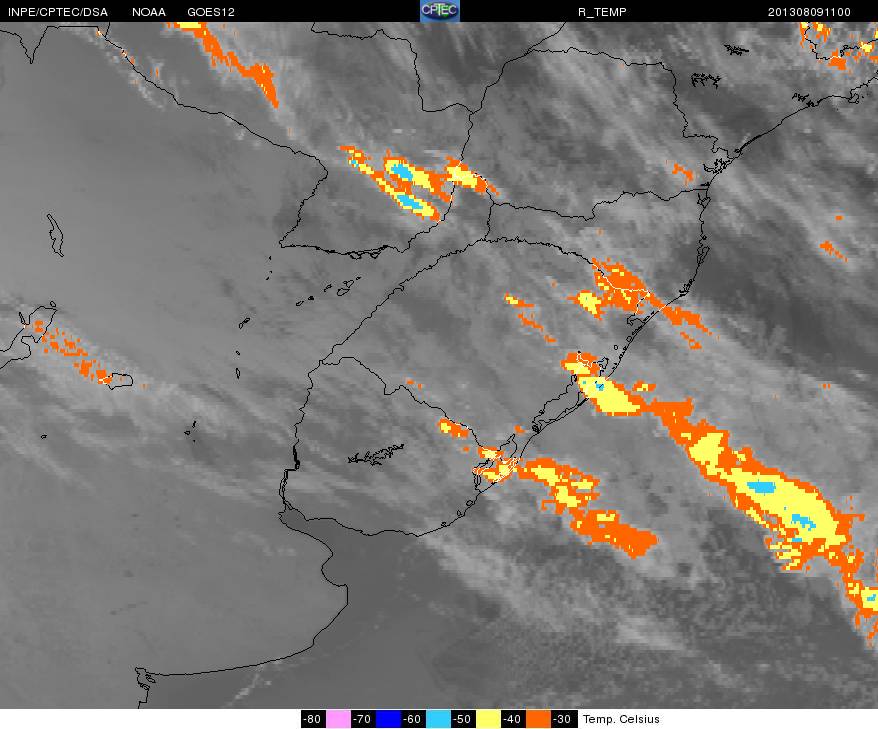Click the pink legend color swatch
The height and width of the screenshot is (729, 878).
point(338,719)
